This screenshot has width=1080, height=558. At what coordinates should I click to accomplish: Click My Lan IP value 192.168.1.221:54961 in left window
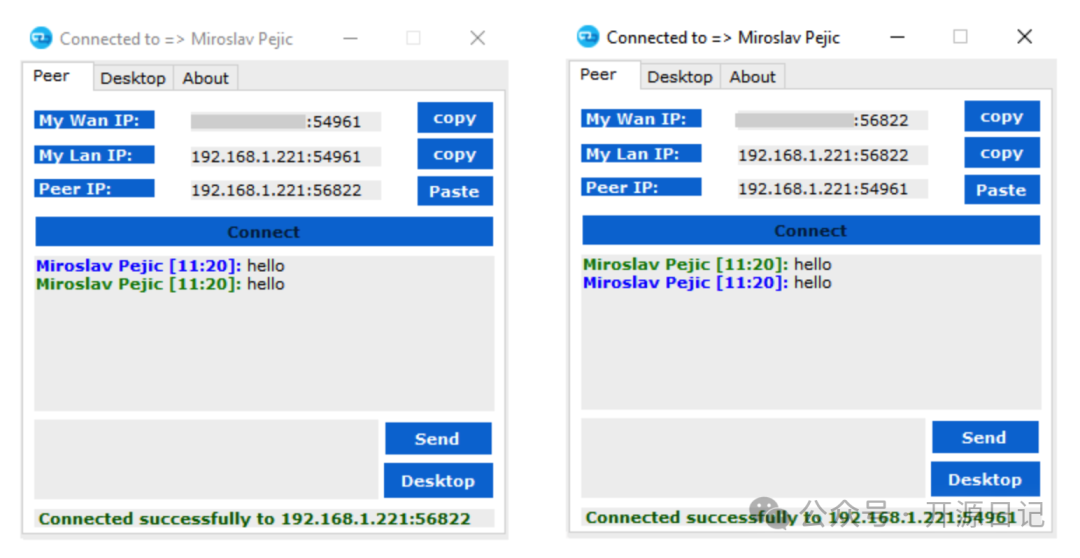click(x=285, y=156)
